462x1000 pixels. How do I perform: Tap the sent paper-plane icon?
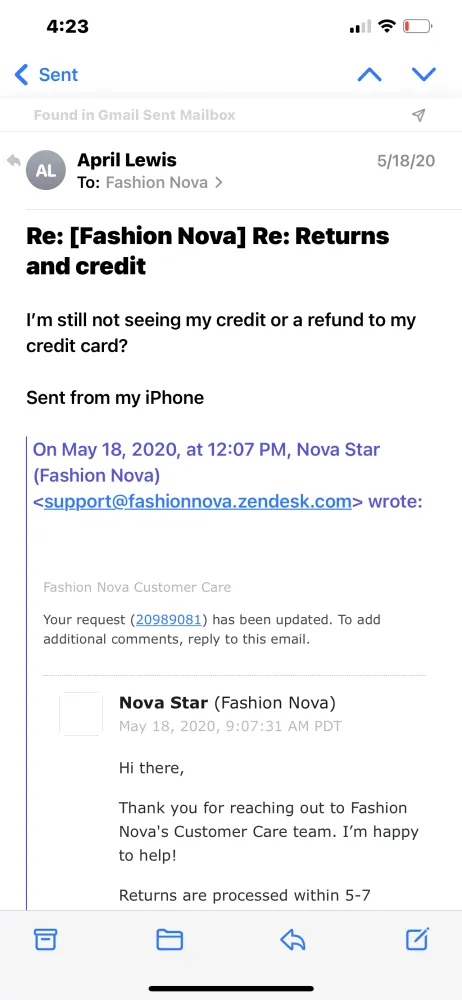click(419, 115)
